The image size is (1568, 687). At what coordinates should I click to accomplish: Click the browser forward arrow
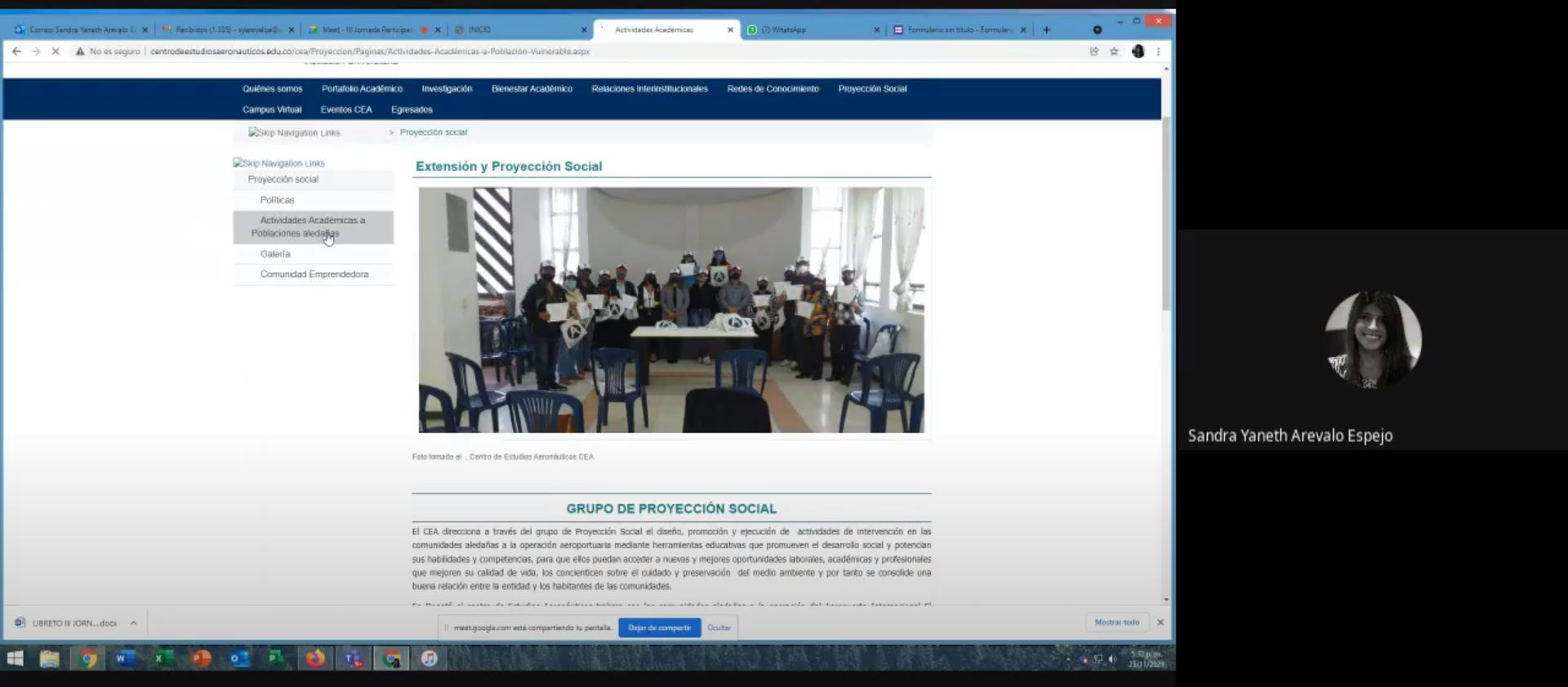pos(36,51)
